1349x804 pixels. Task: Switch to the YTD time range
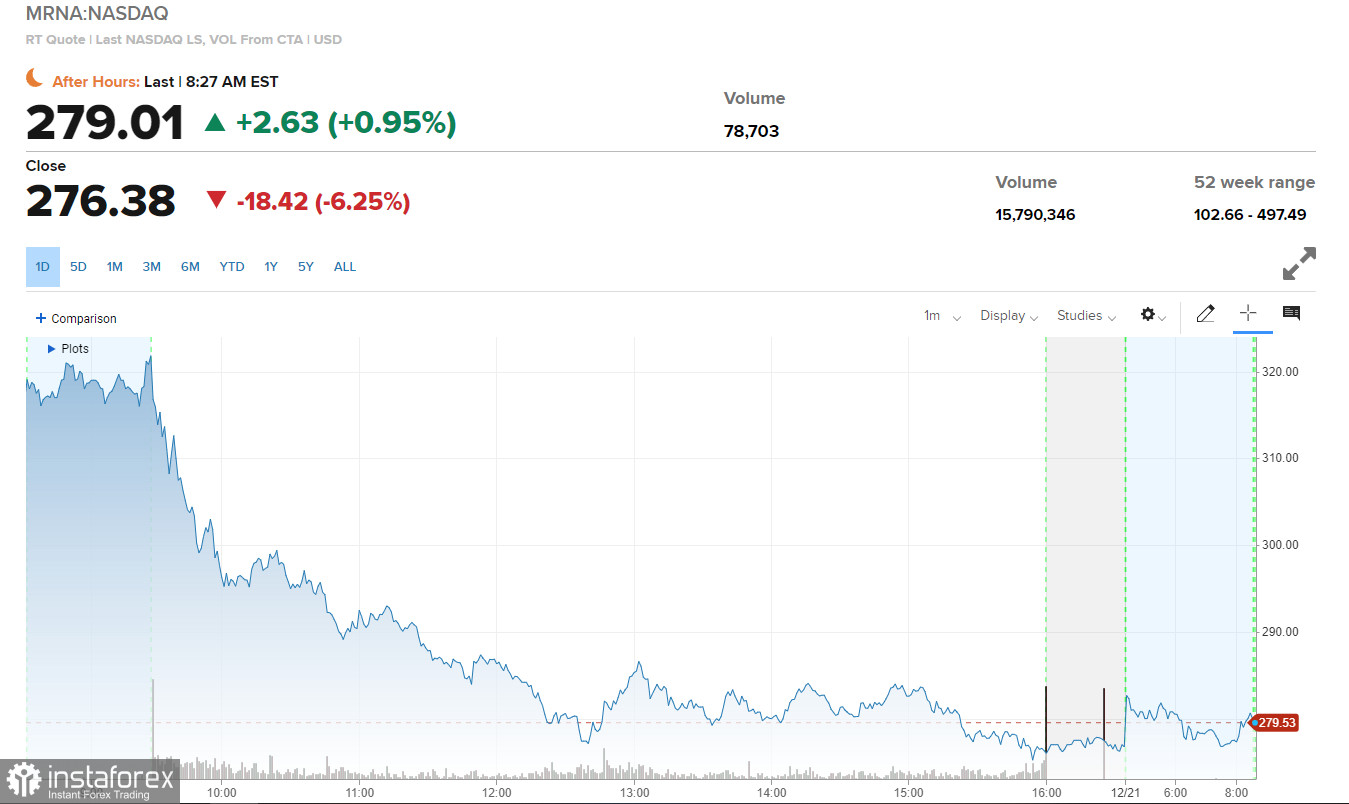232,267
